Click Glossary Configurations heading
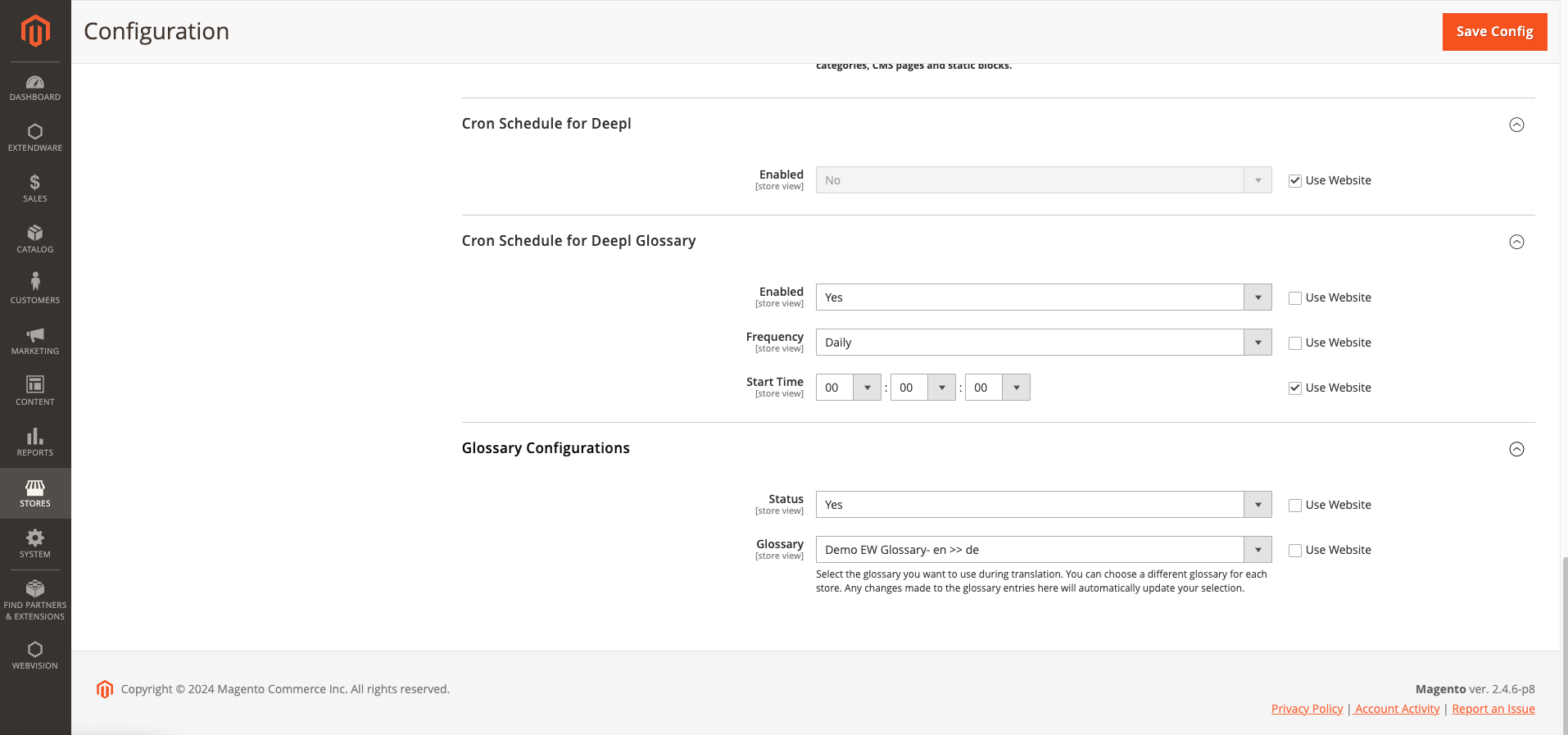Image resolution: width=1568 pixels, height=735 pixels. point(546,448)
